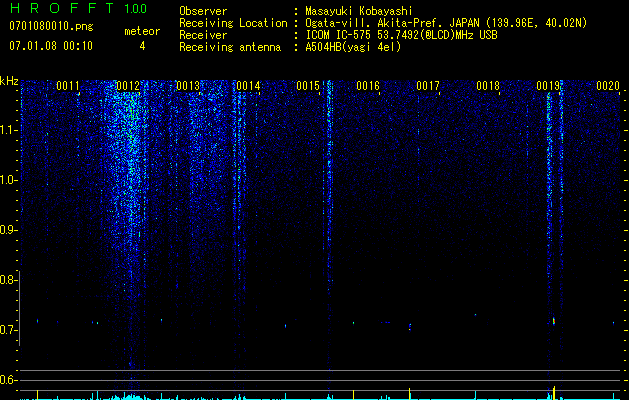The width and height of the screenshot is (629, 400).
Task: Click the 0018 time marker
Action: tap(488, 86)
